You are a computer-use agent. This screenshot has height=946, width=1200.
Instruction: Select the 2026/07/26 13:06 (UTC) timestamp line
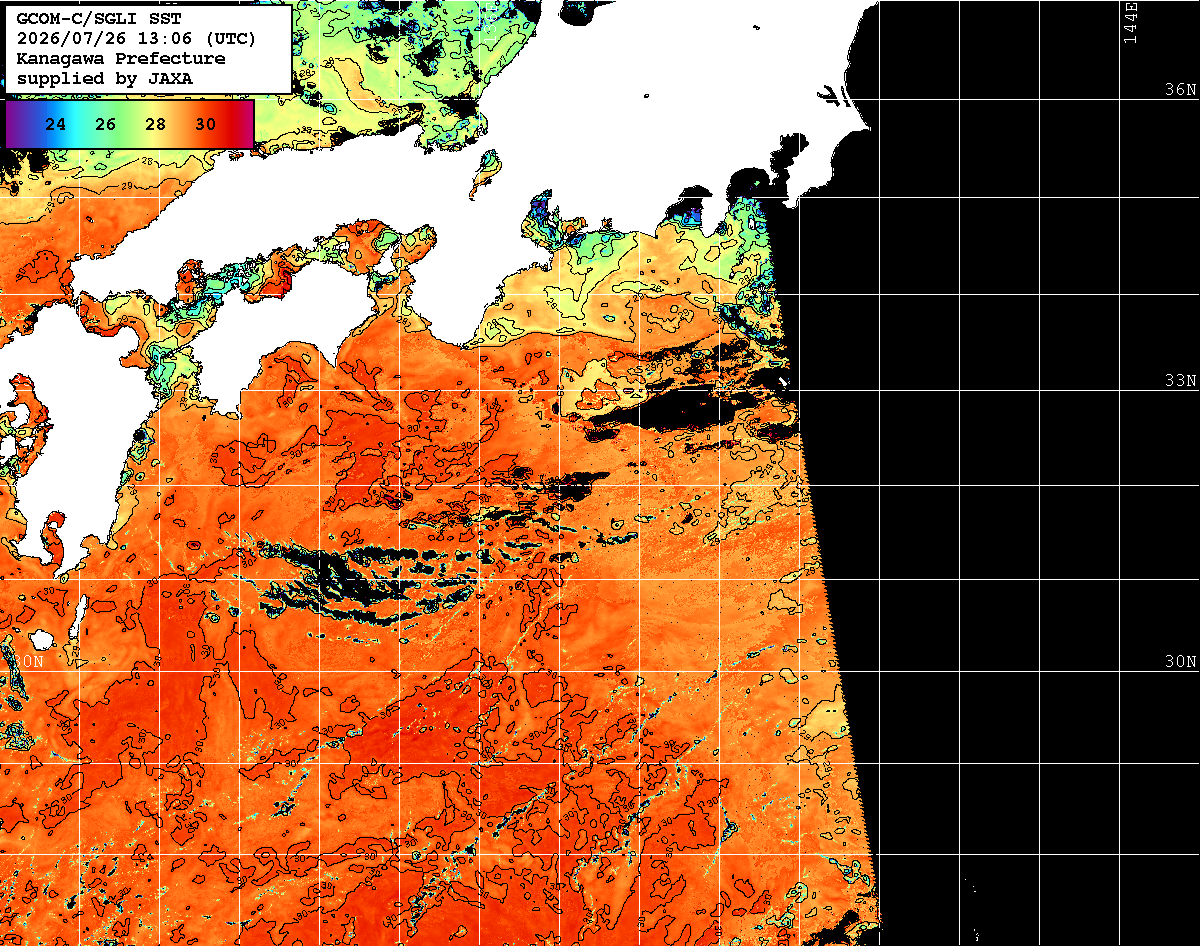tap(137, 38)
